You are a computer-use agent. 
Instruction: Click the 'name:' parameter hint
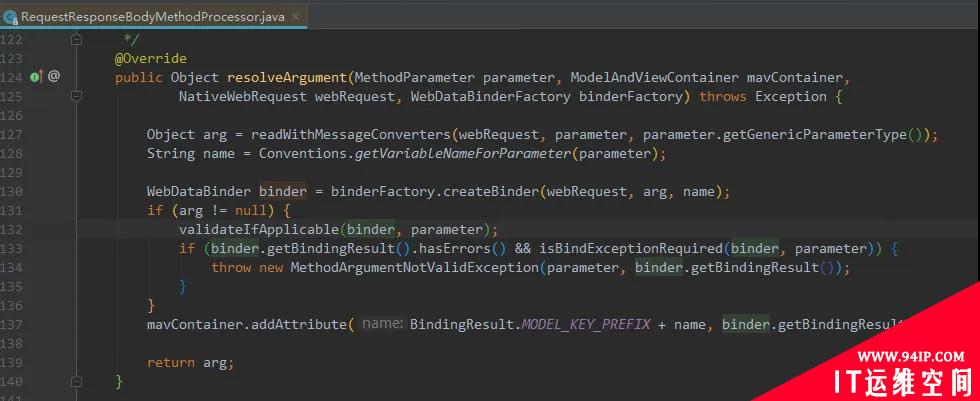tap(382, 324)
